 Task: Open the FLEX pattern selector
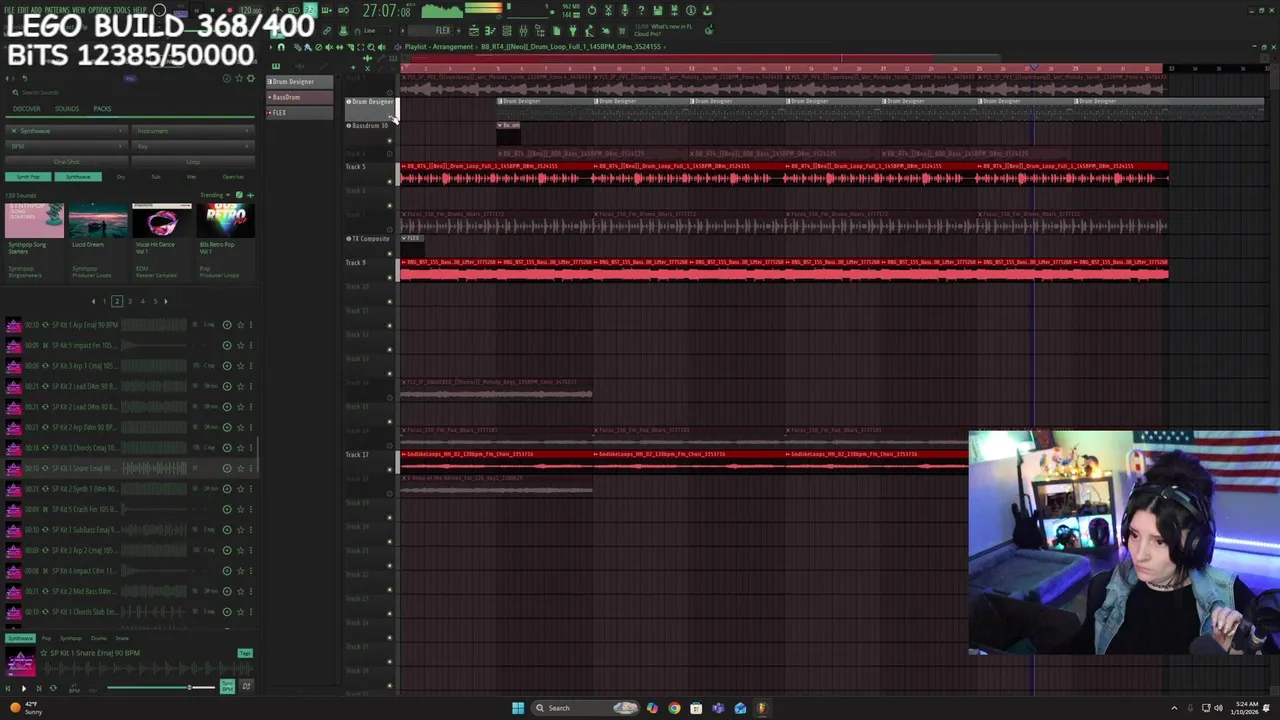click(x=432, y=30)
